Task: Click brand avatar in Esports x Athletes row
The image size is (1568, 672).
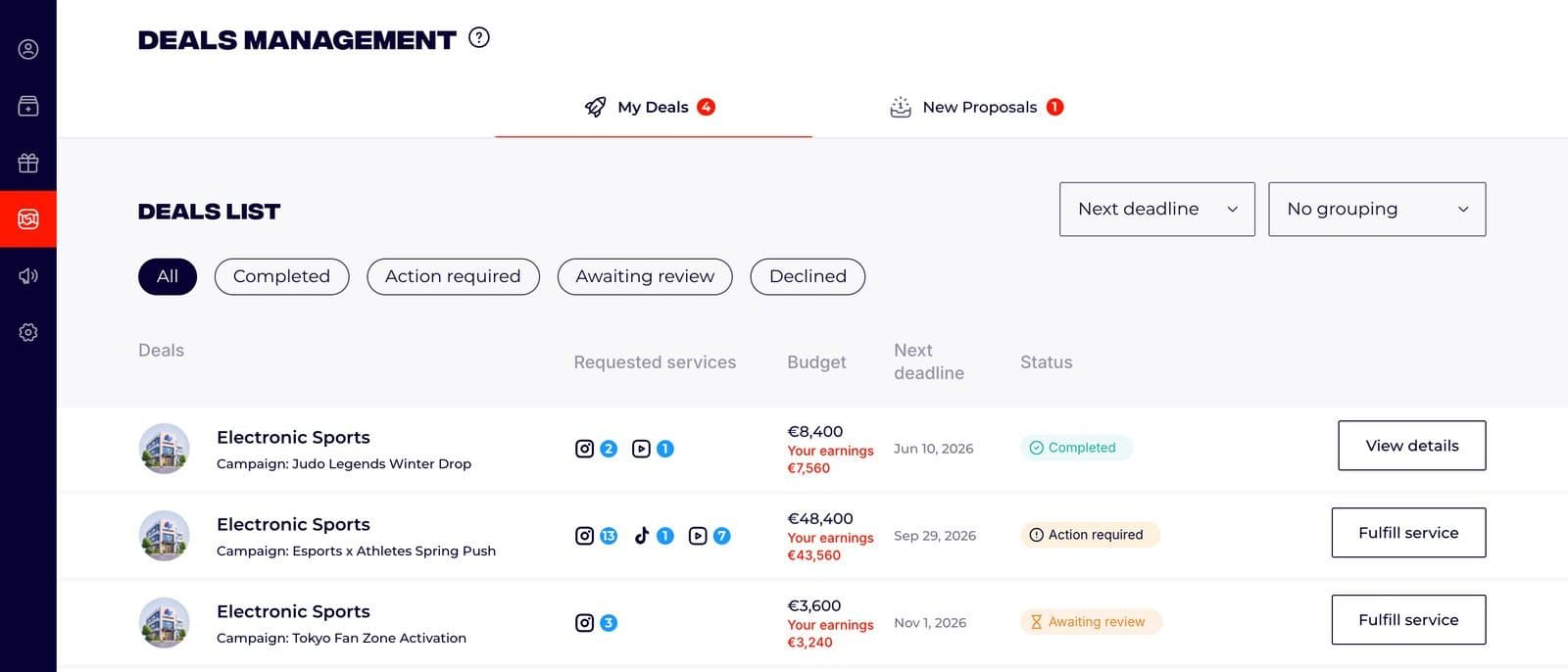Action: (x=165, y=536)
